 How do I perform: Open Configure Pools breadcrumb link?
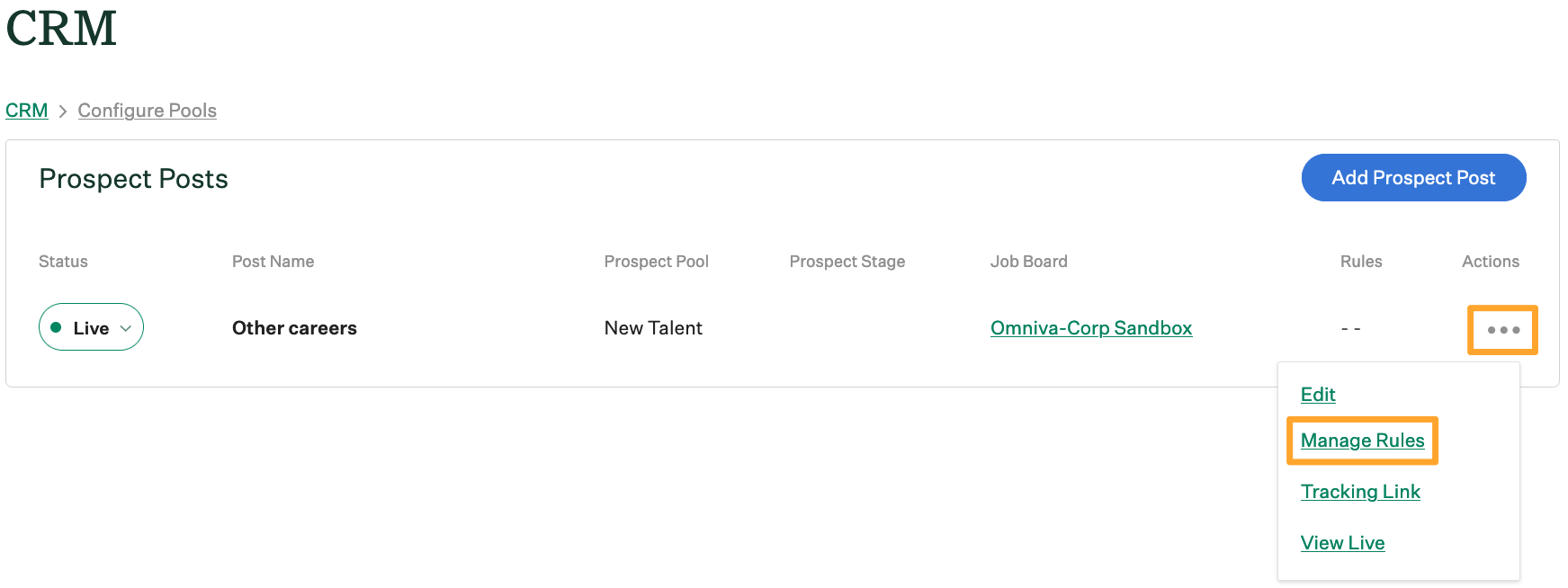[x=147, y=111]
